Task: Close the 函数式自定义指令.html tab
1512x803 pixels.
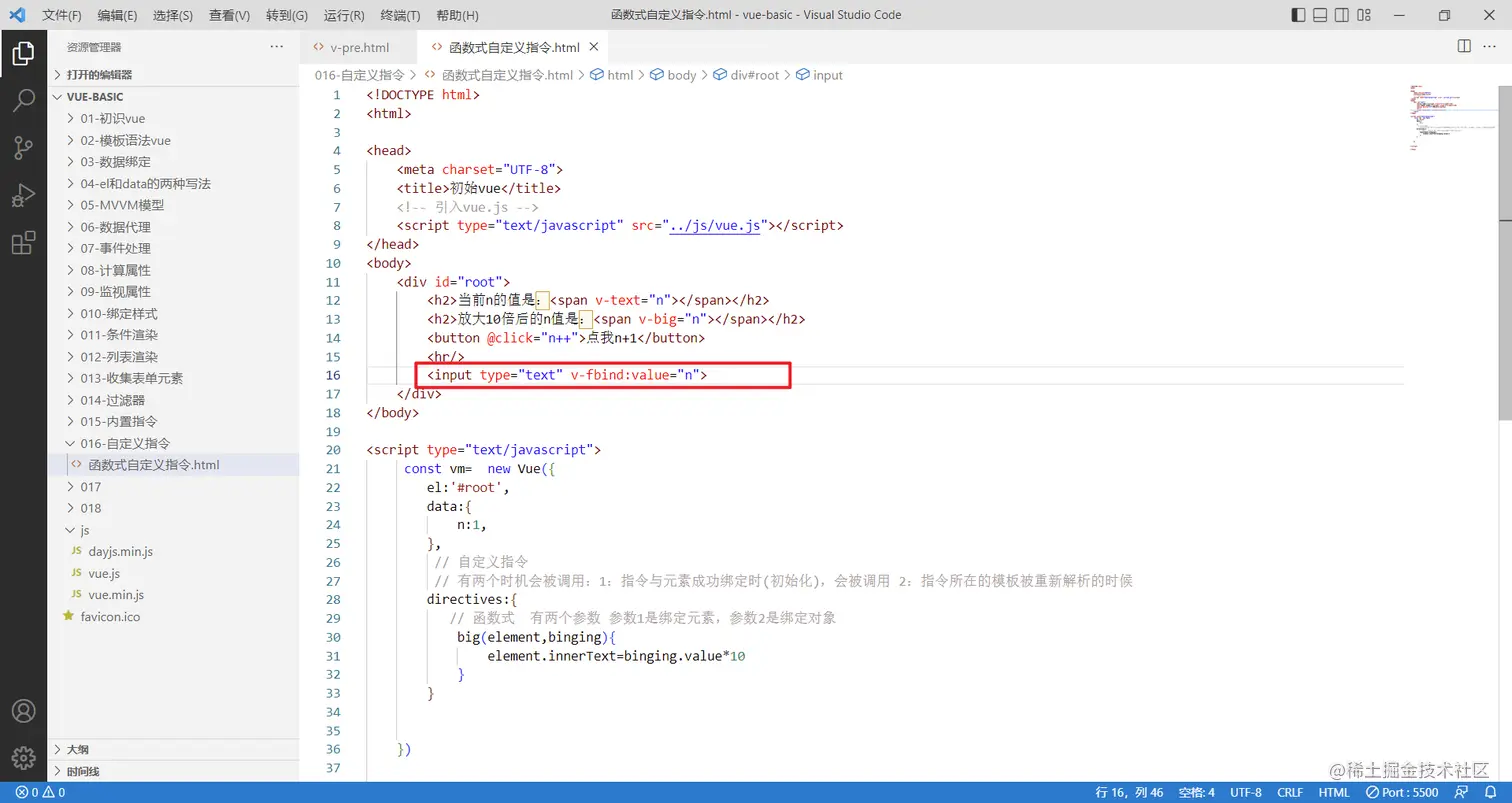Action: 594,47
